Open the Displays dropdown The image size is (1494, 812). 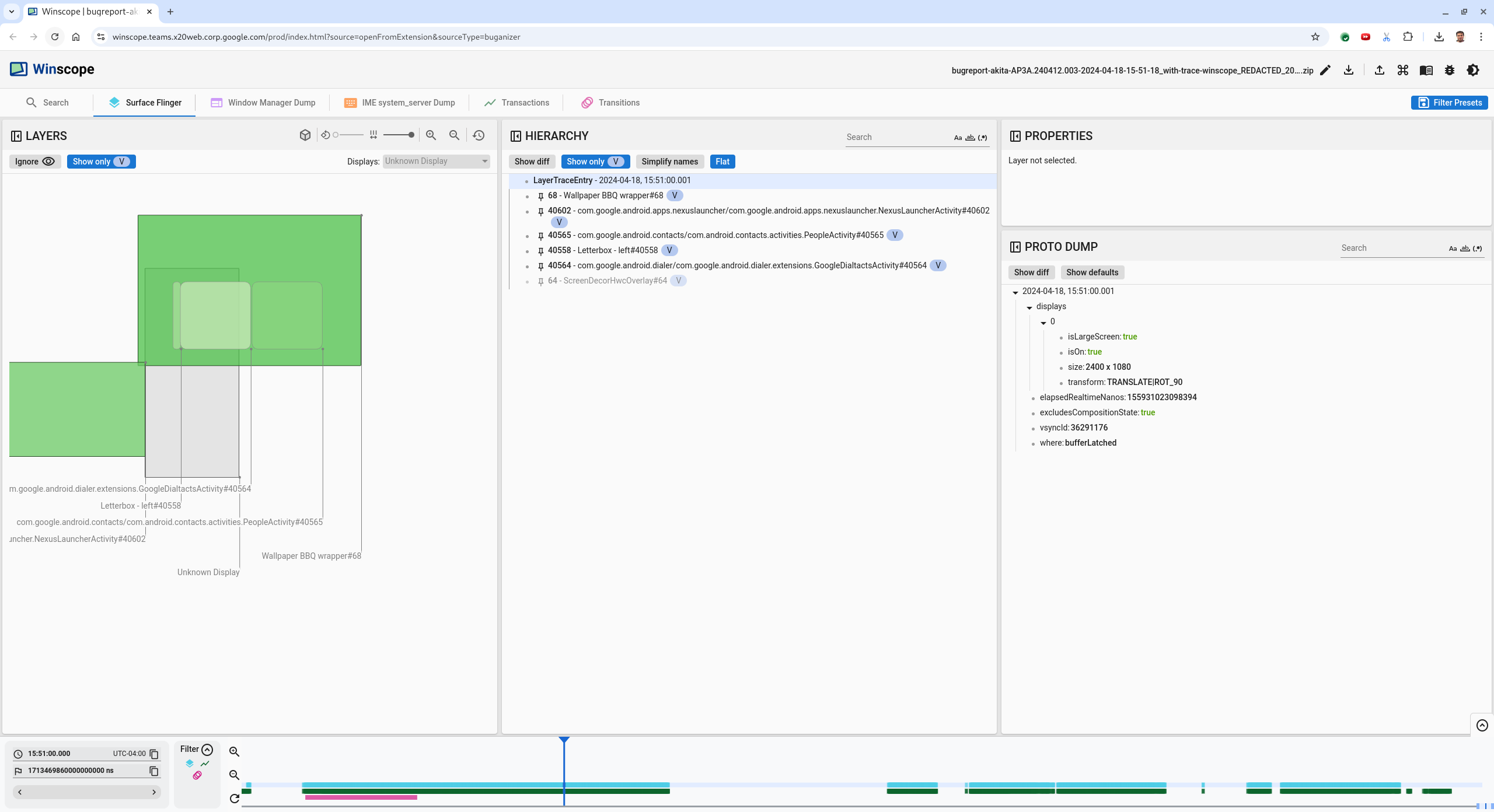436,162
